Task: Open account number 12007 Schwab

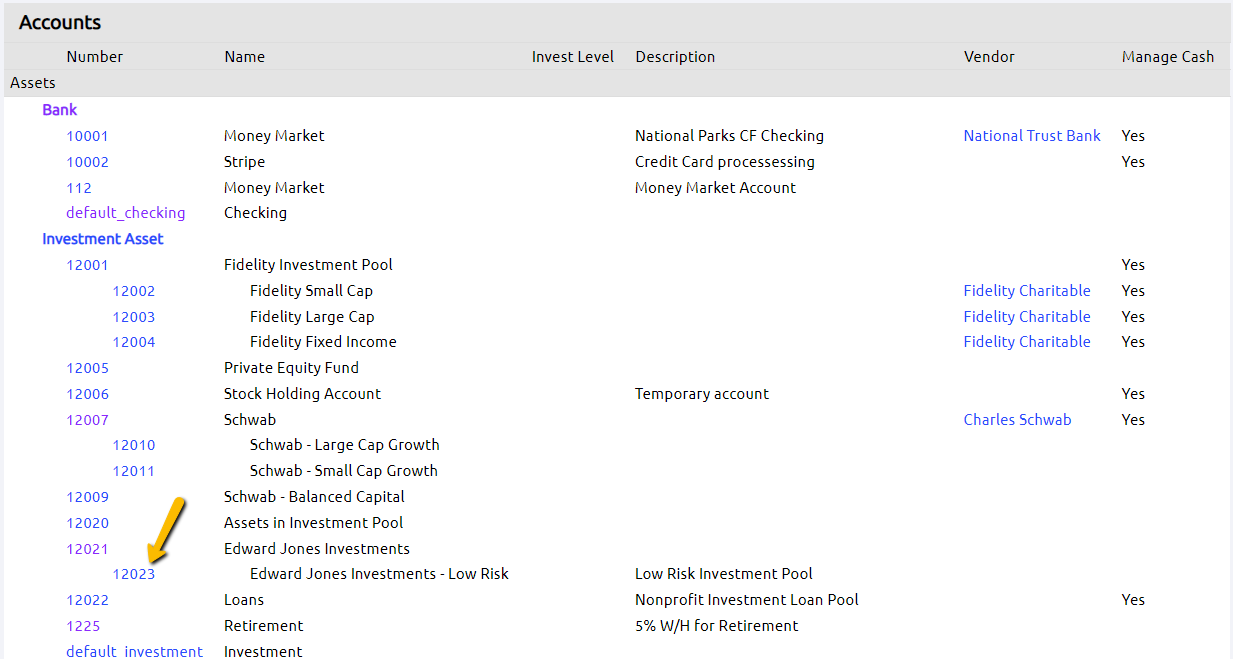Action: [87, 420]
